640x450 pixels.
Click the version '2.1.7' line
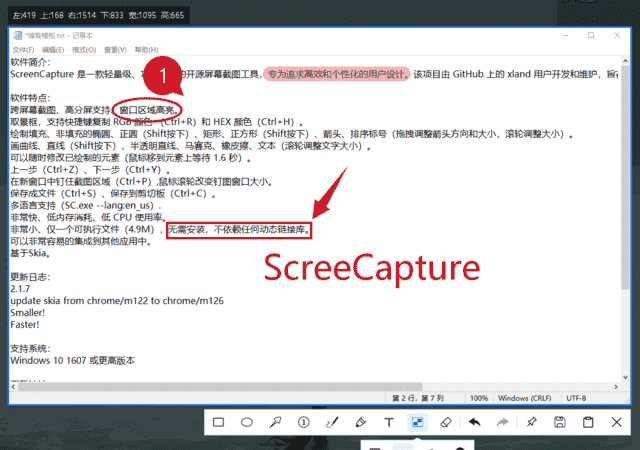click(x=20, y=289)
